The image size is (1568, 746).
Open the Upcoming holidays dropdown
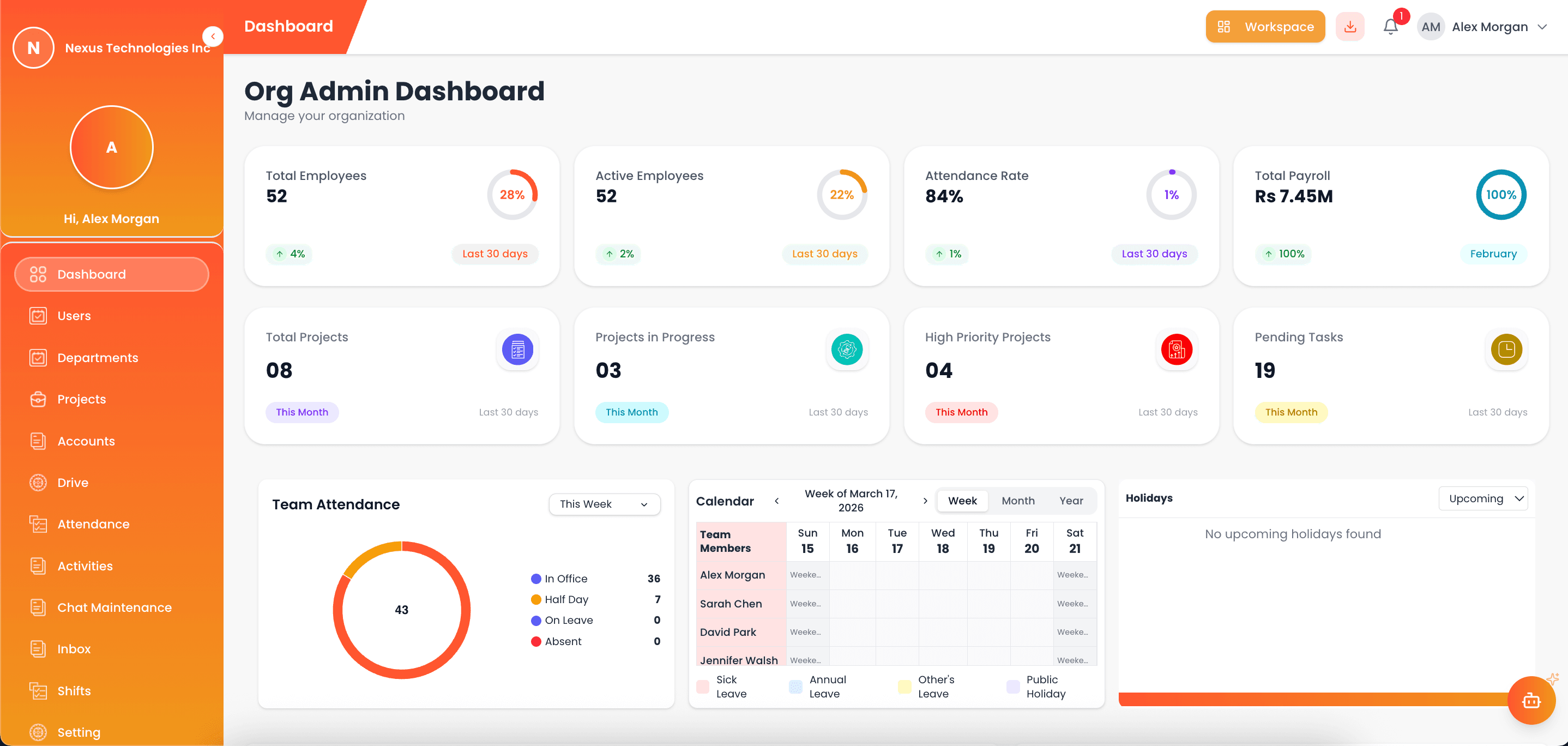pyautogui.click(x=1483, y=498)
